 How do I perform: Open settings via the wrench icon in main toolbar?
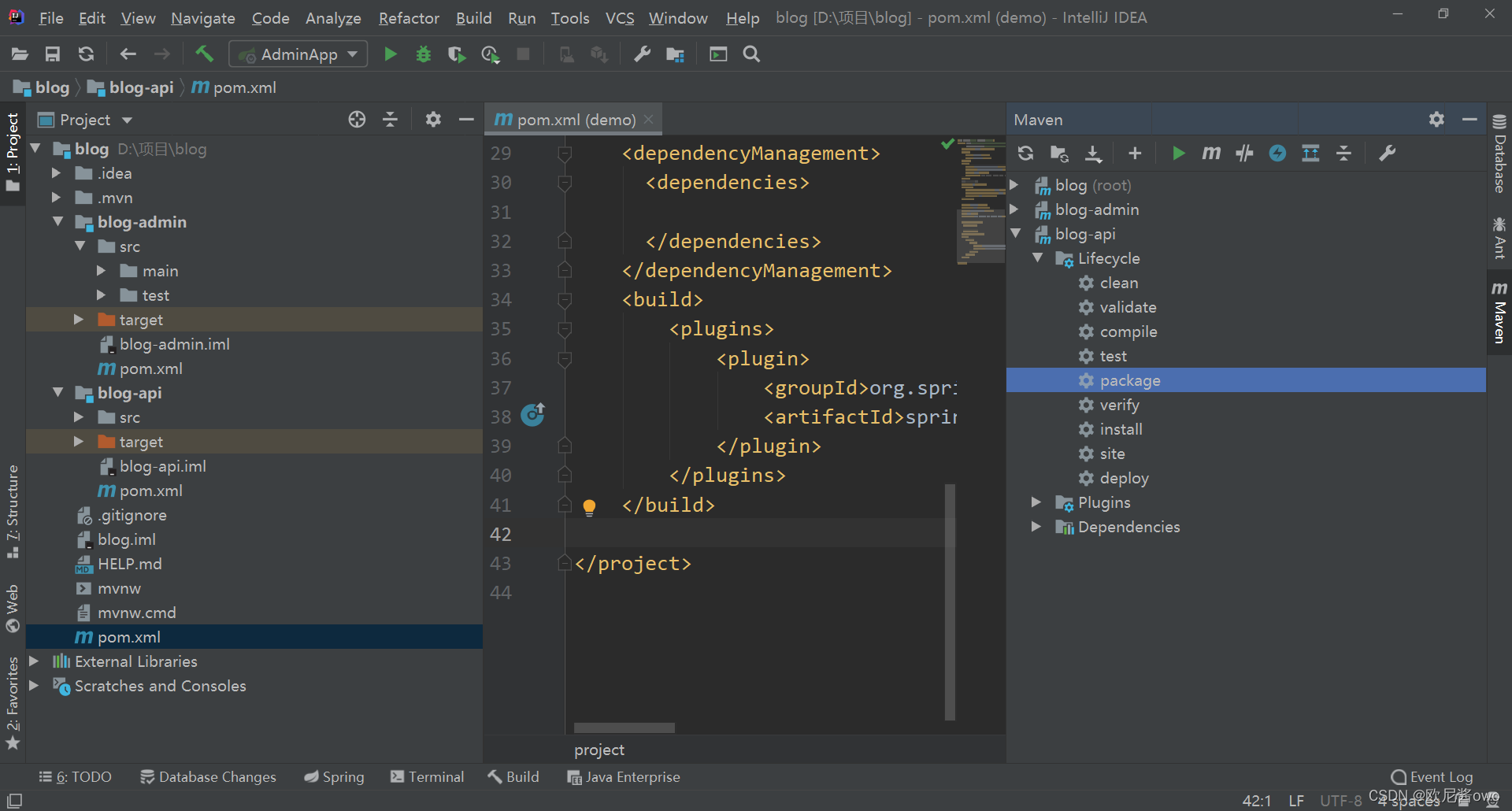click(x=642, y=54)
